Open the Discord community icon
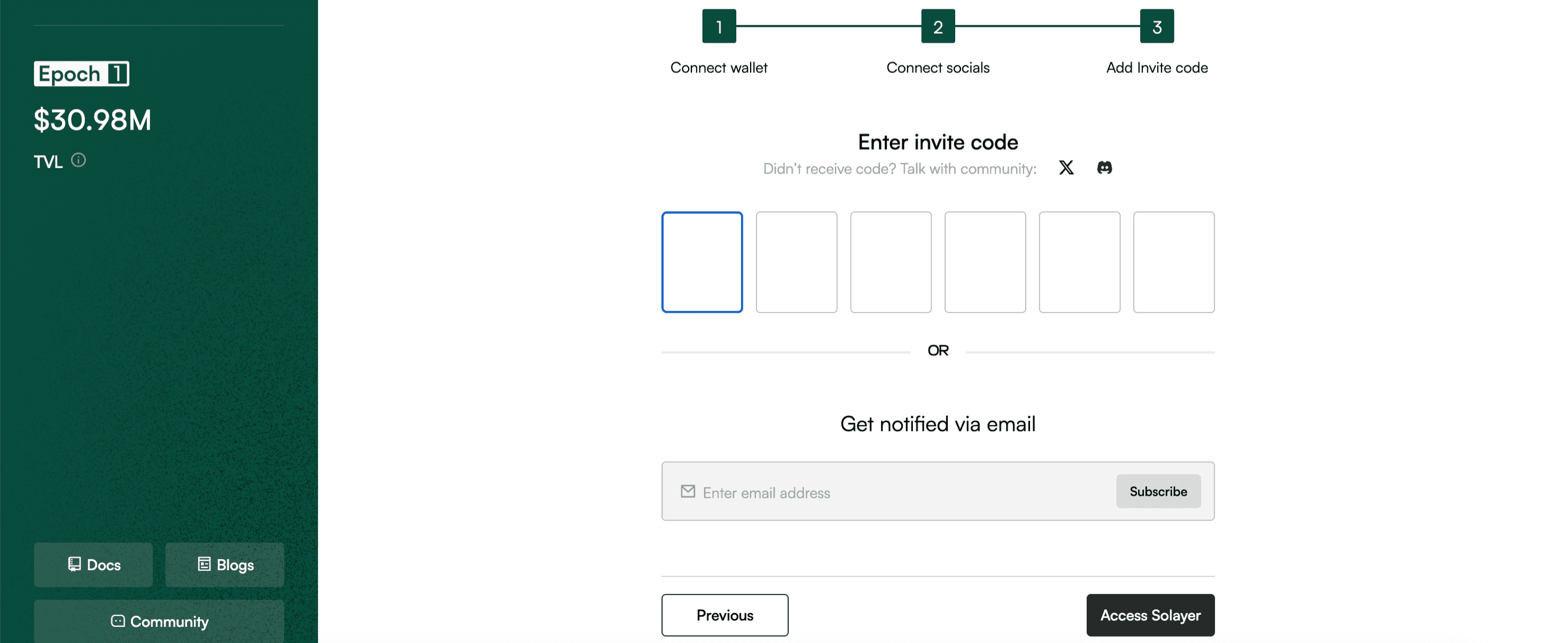Image resolution: width=1568 pixels, height=643 pixels. point(1104,168)
